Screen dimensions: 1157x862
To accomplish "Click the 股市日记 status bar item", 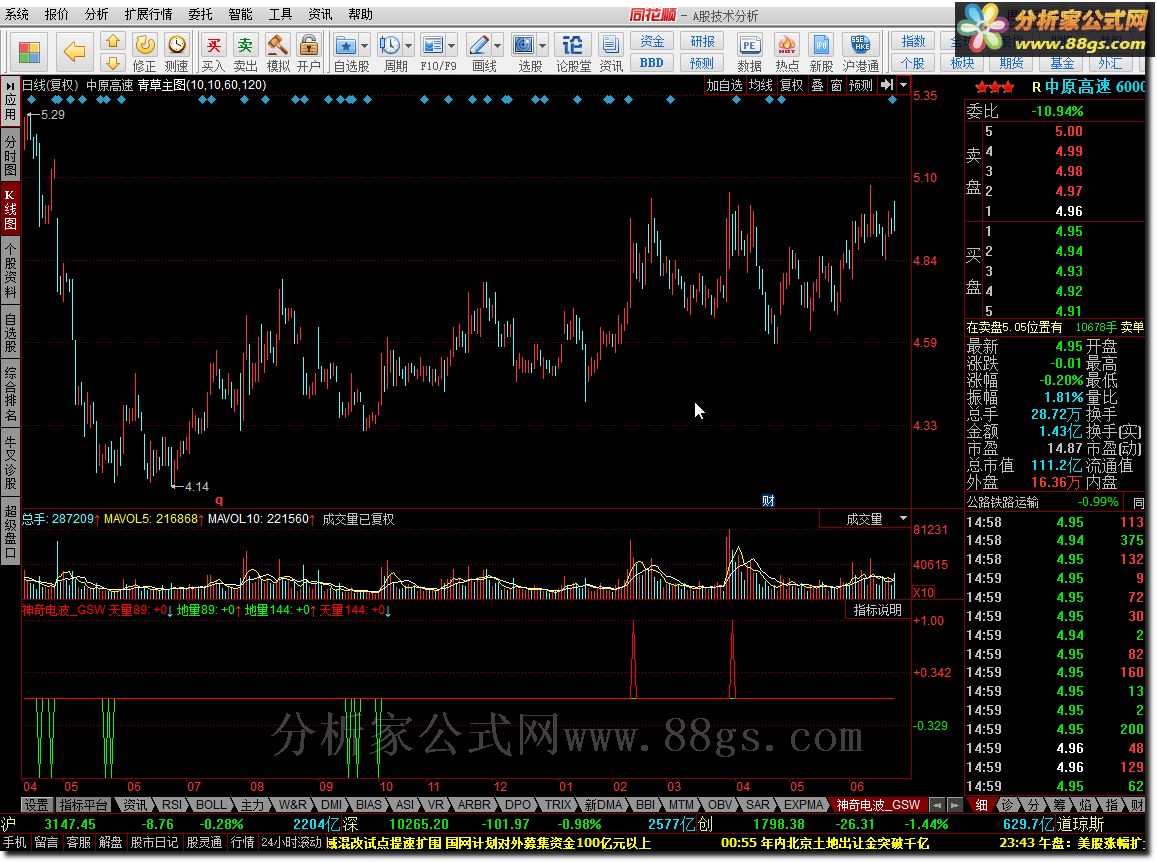I will pyautogui.click(x=154, y=842).
